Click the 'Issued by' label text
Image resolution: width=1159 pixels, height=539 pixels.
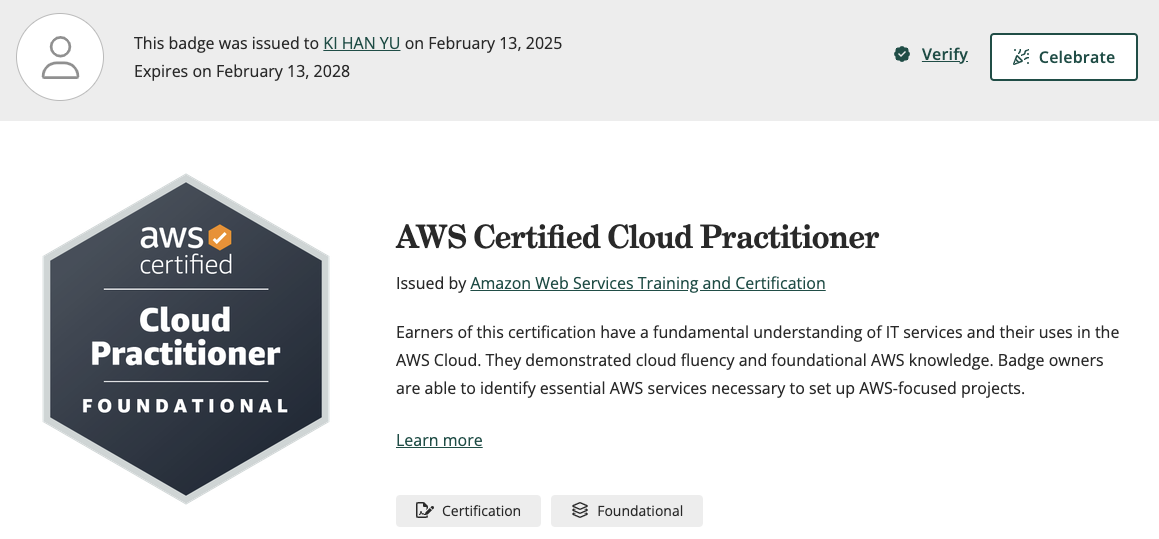431,283
